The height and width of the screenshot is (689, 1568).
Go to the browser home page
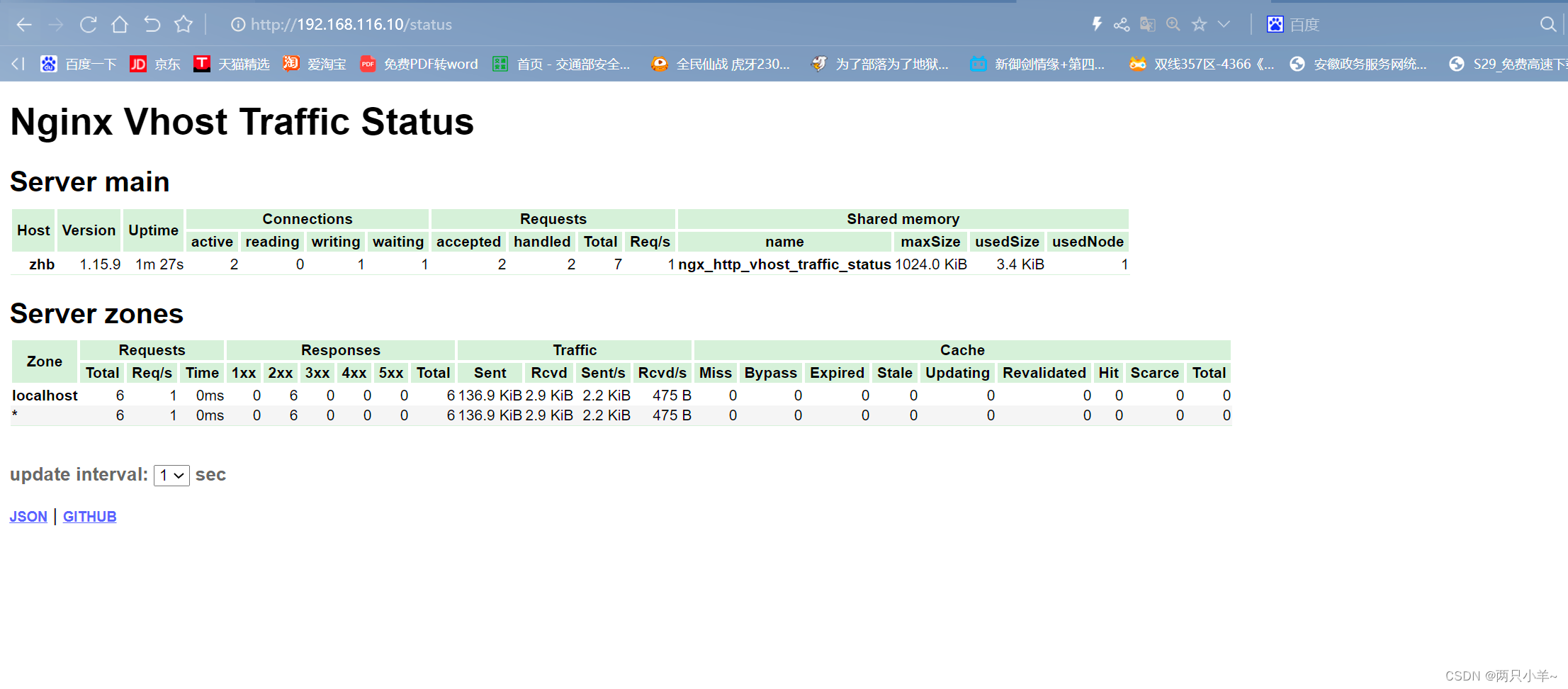[x=120, y=25]
